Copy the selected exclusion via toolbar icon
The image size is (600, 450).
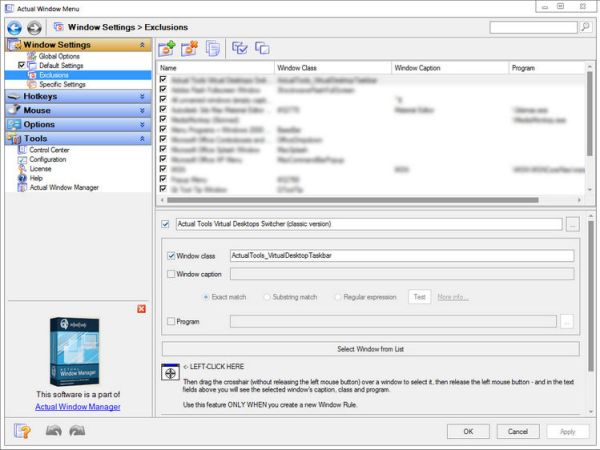coord(212,48)
